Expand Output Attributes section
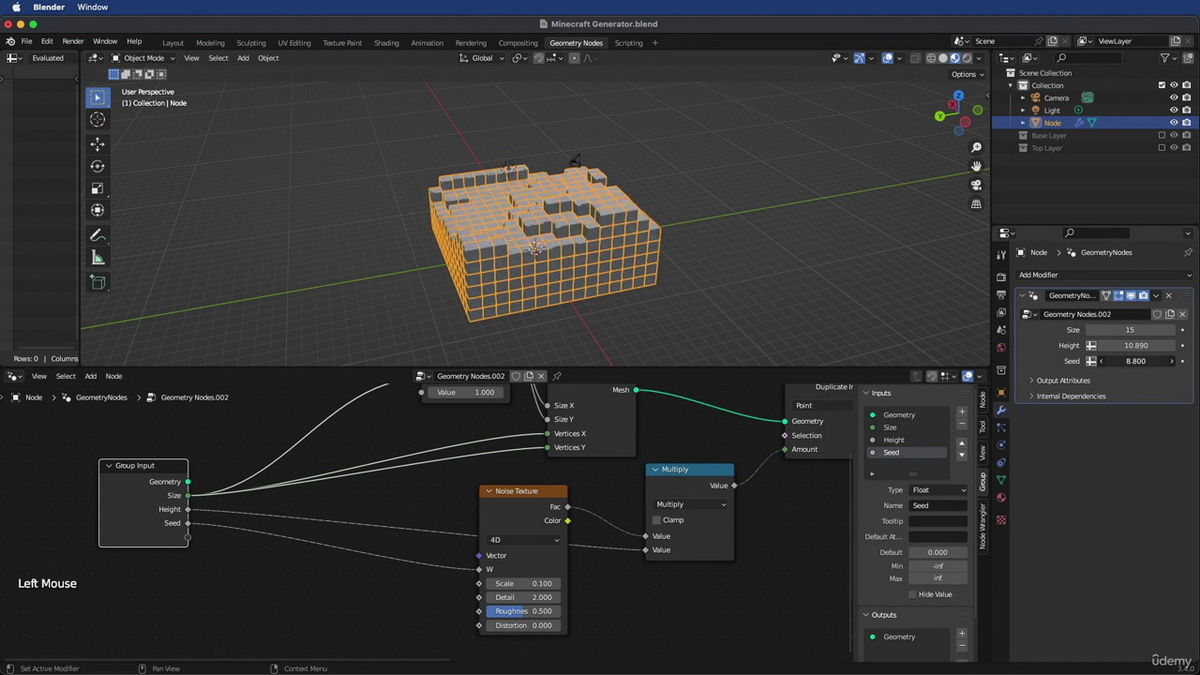 click(x=1064, y=381)
